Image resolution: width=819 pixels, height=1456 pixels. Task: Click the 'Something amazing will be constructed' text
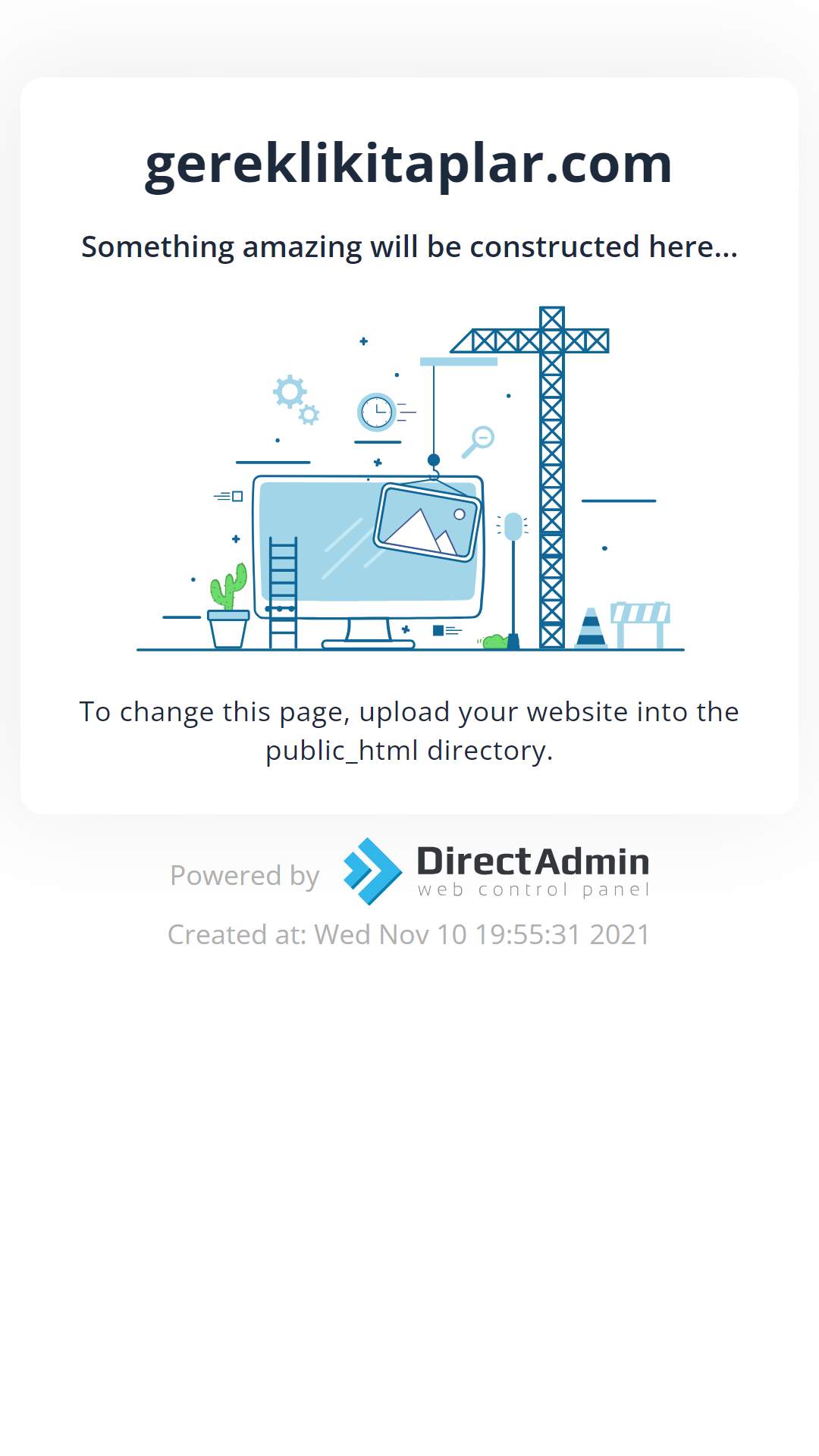tap(409, 246)
